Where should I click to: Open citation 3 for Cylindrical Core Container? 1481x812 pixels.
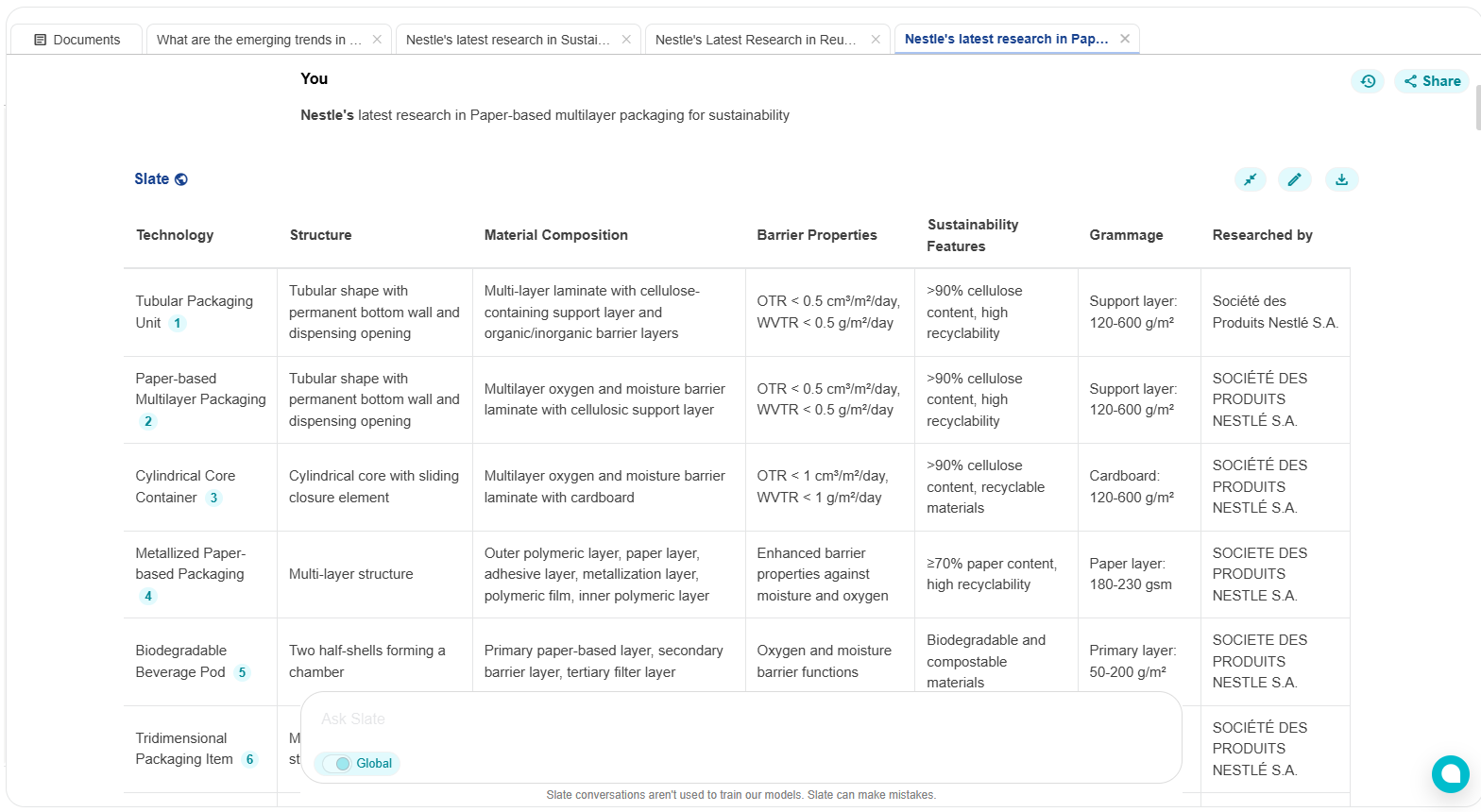[x=213, y=498]
